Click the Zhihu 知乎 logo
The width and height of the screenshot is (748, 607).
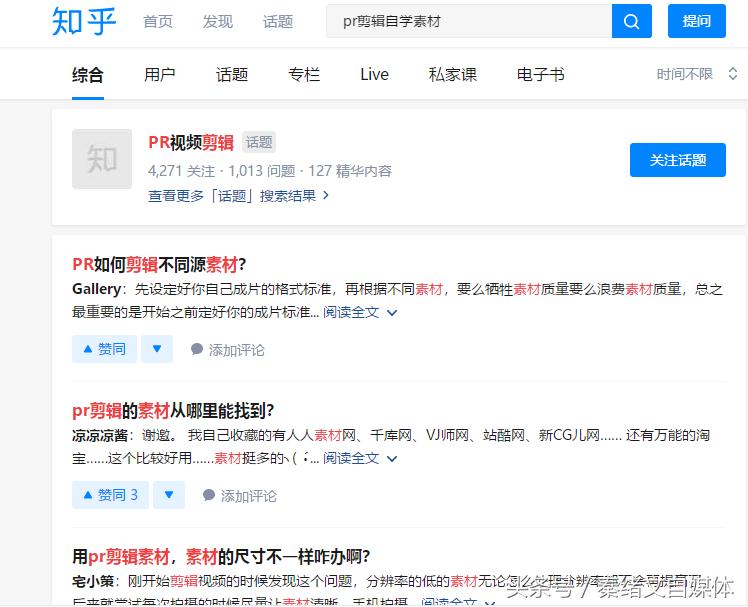84,21
